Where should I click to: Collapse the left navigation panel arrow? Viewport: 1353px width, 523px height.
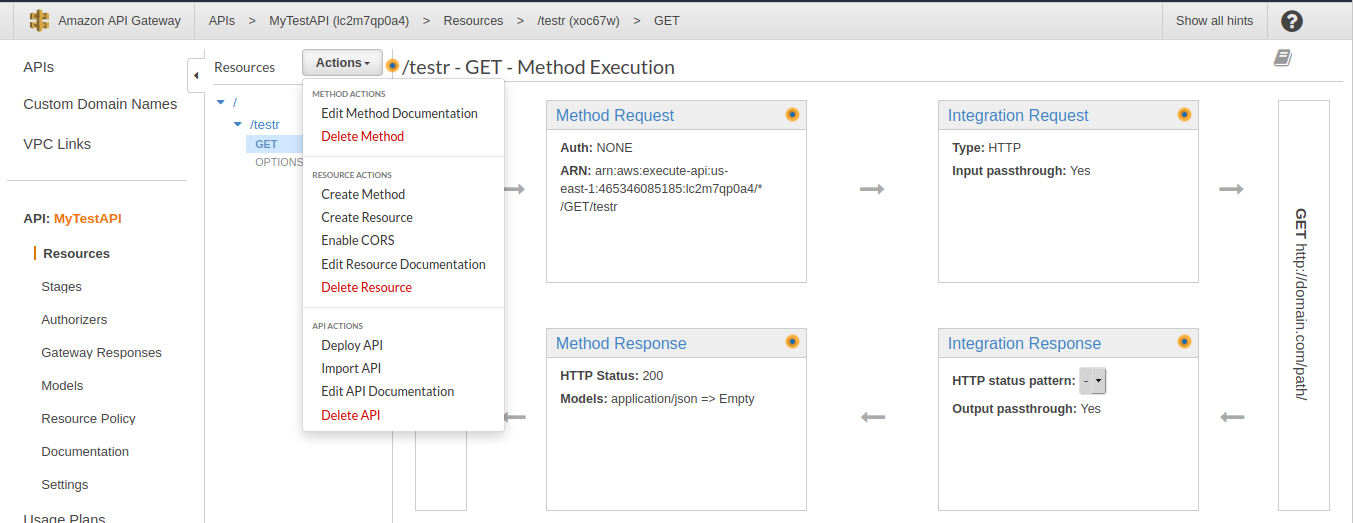(x=196, y=75)
